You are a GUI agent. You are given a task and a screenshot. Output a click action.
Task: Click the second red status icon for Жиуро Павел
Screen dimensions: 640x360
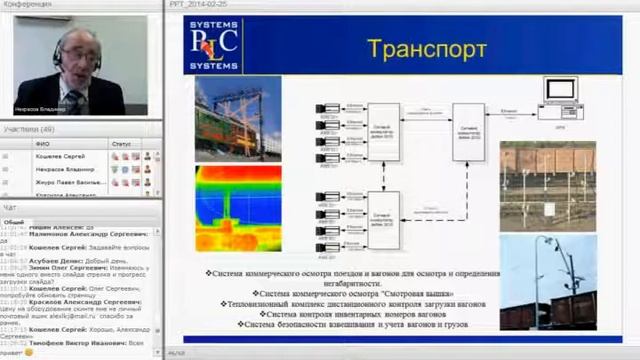125,182
